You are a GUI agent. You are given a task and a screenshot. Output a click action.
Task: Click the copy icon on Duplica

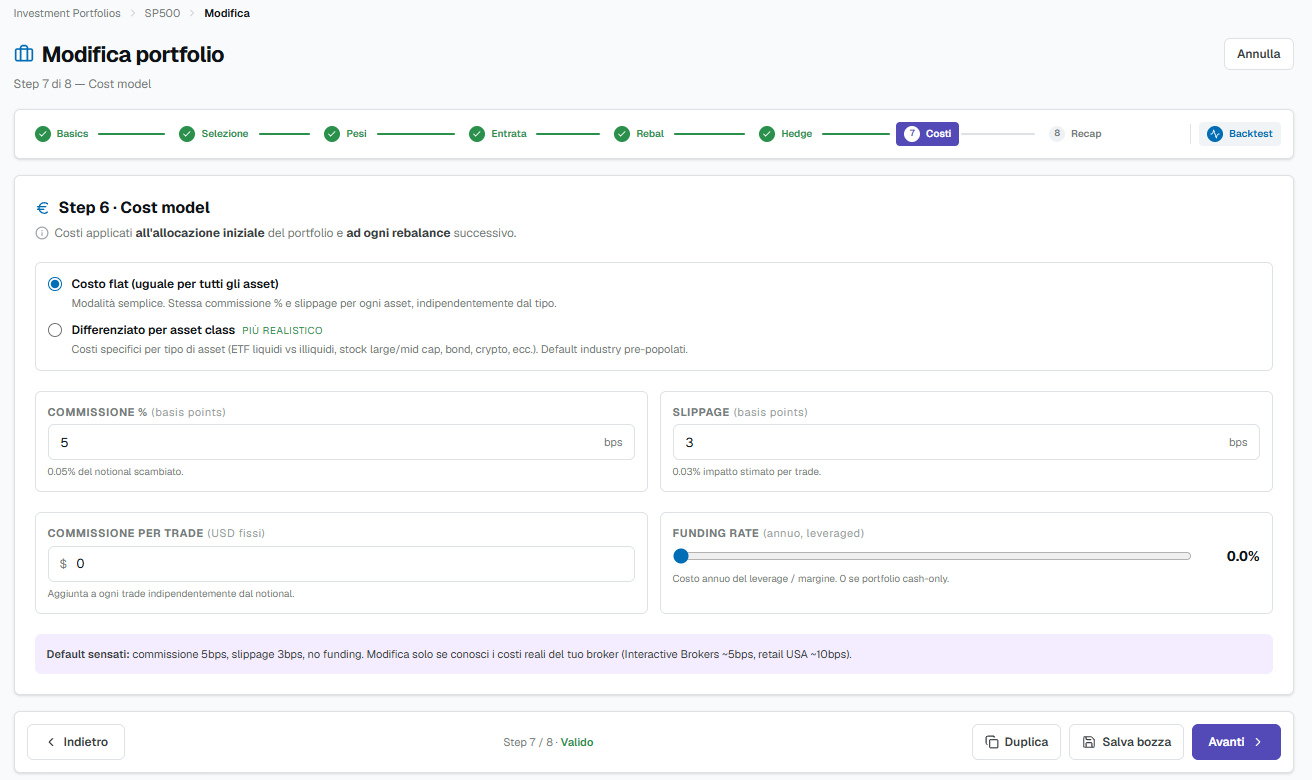point(992,742)
